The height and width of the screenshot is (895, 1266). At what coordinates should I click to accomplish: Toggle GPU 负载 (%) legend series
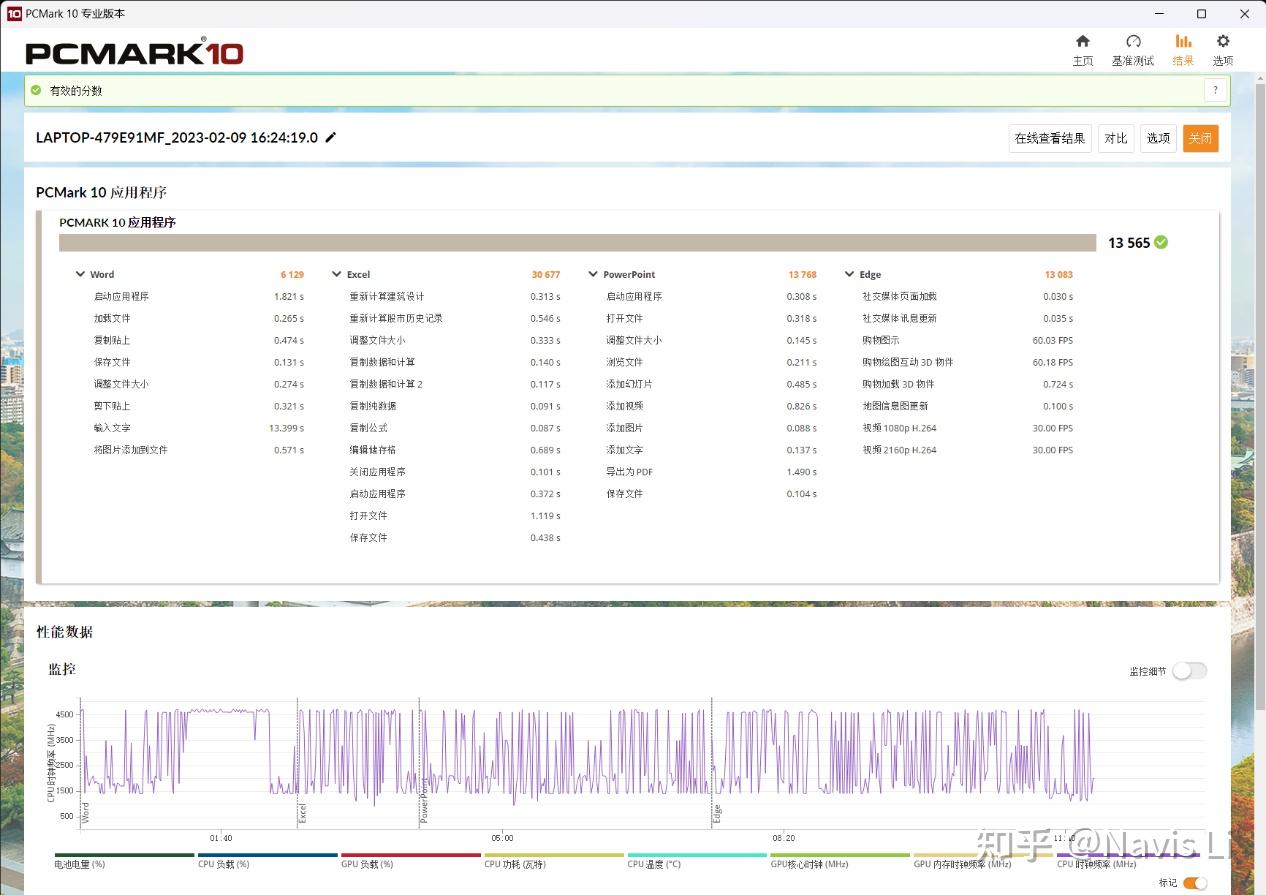(411, 859)
